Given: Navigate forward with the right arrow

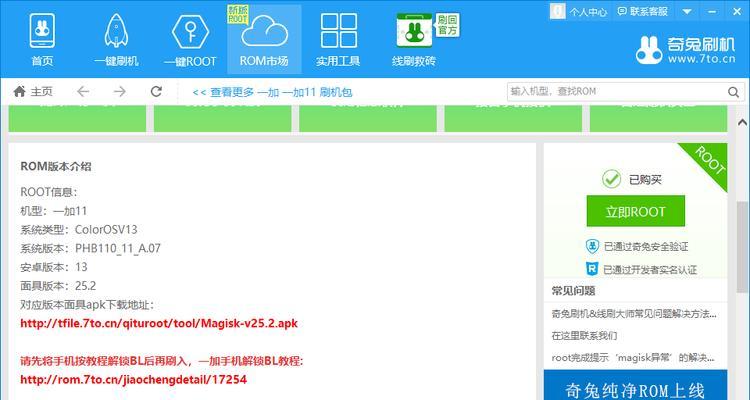Looking at the screenshot, I should click(120, 91).
